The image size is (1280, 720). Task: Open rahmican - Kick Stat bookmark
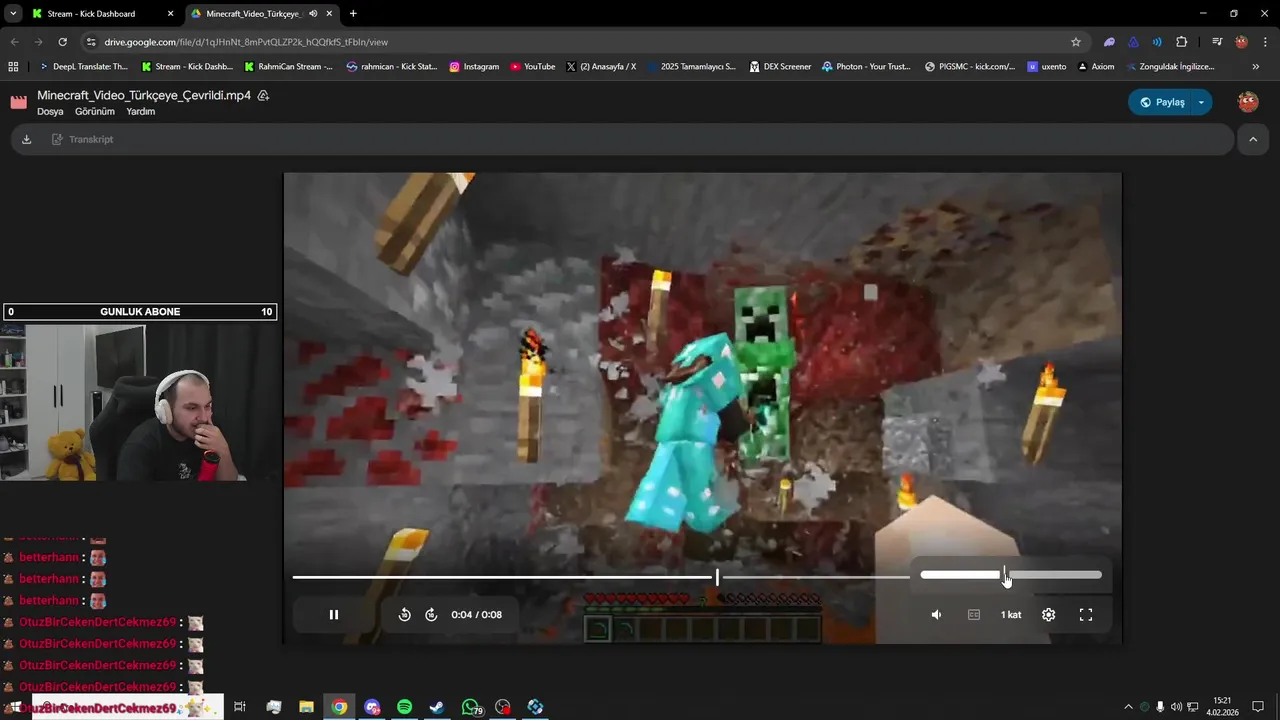click(392, 67)
